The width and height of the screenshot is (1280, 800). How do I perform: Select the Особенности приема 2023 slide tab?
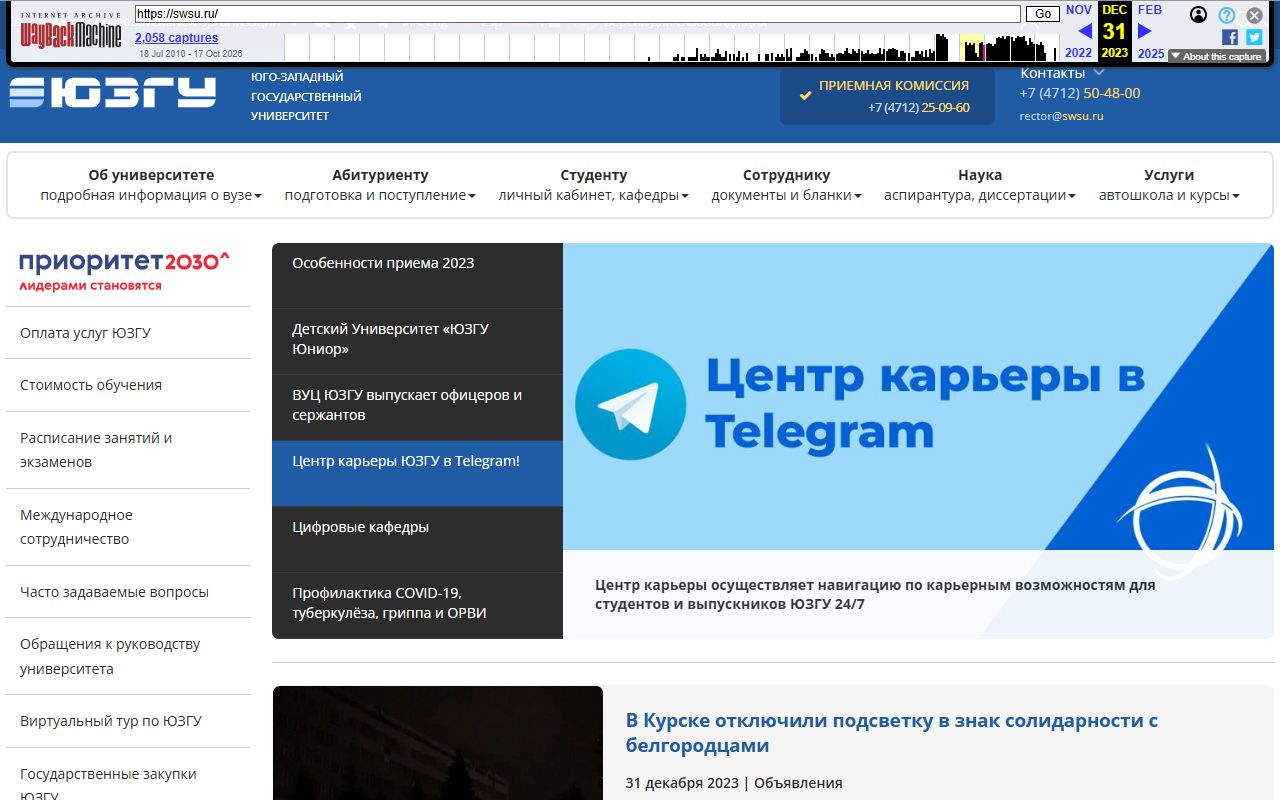tap(417, 276)
